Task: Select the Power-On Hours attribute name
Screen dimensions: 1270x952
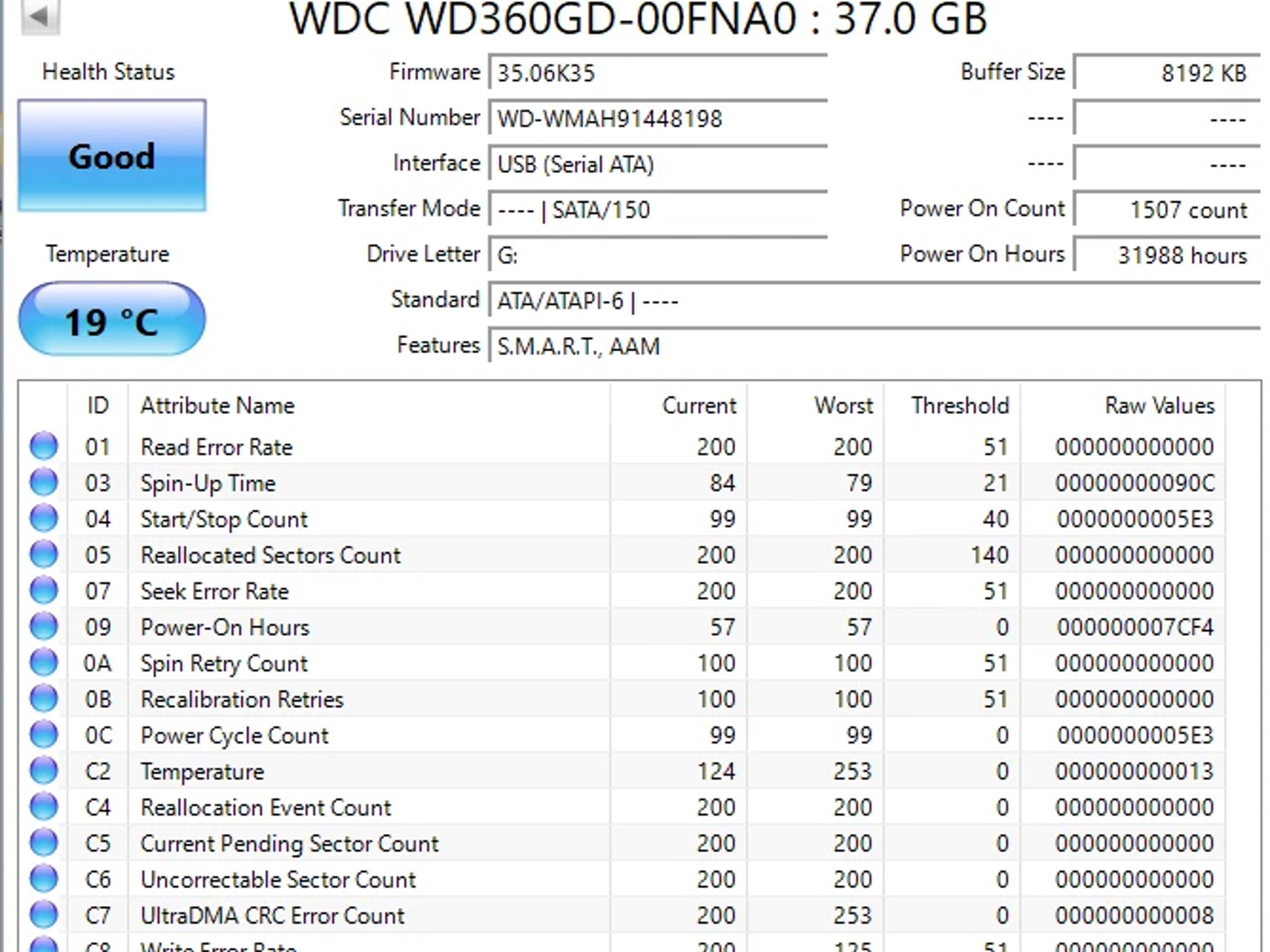Action: [x=224, y=627]
